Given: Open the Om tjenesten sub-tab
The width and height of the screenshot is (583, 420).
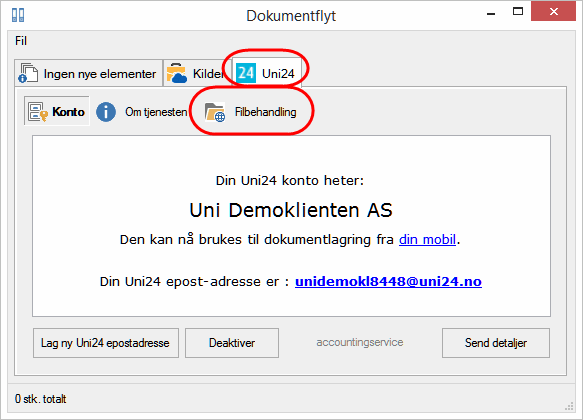Looking at the screenshot, I should point(141,112).
